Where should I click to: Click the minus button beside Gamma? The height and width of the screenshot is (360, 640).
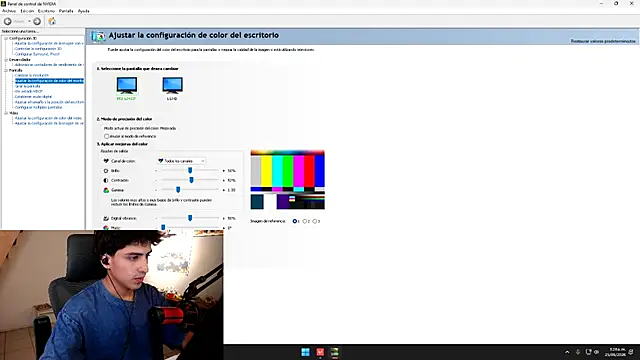tap(156, 190)
